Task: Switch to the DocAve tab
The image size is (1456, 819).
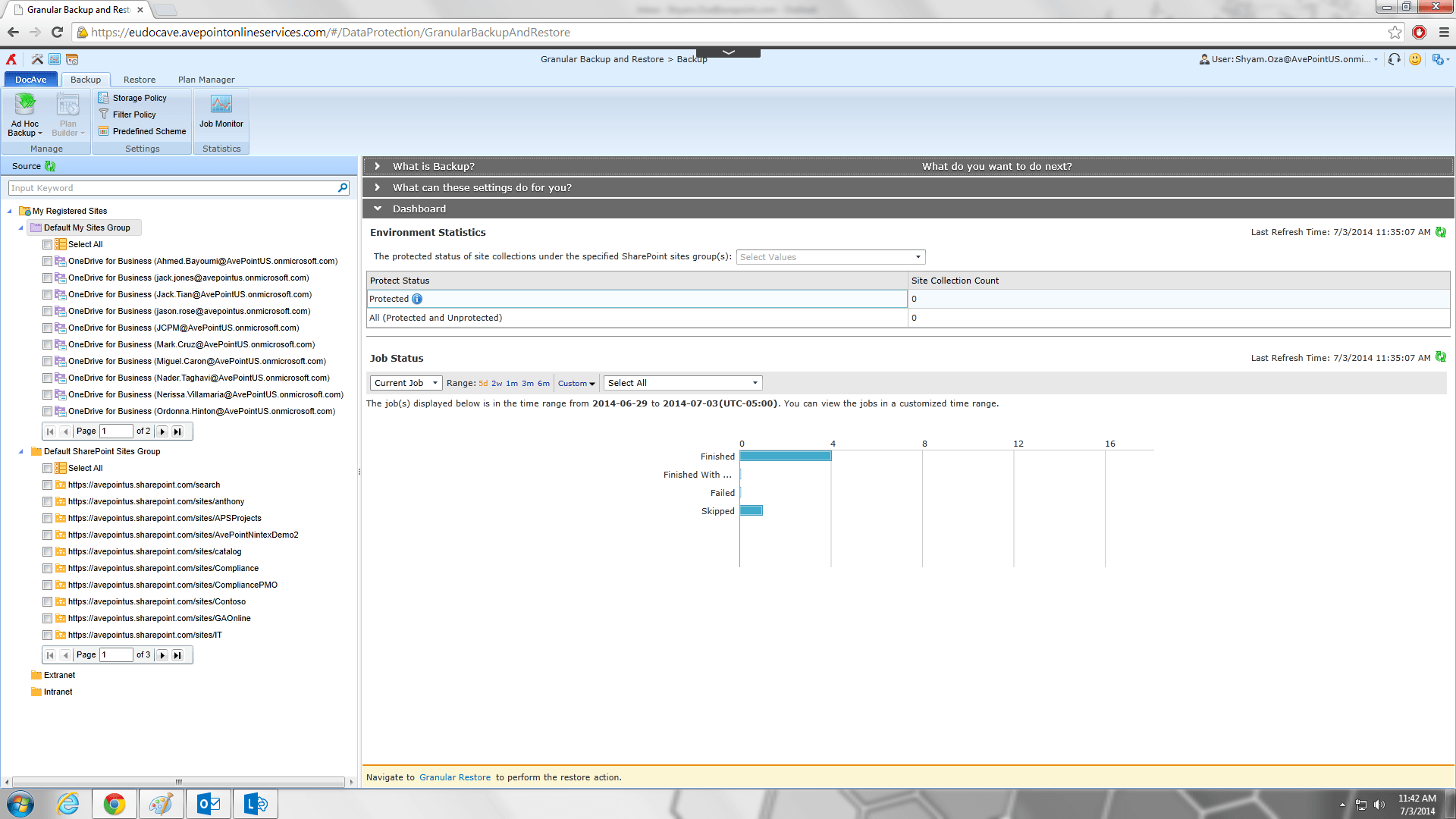Action: pos(31,80)
